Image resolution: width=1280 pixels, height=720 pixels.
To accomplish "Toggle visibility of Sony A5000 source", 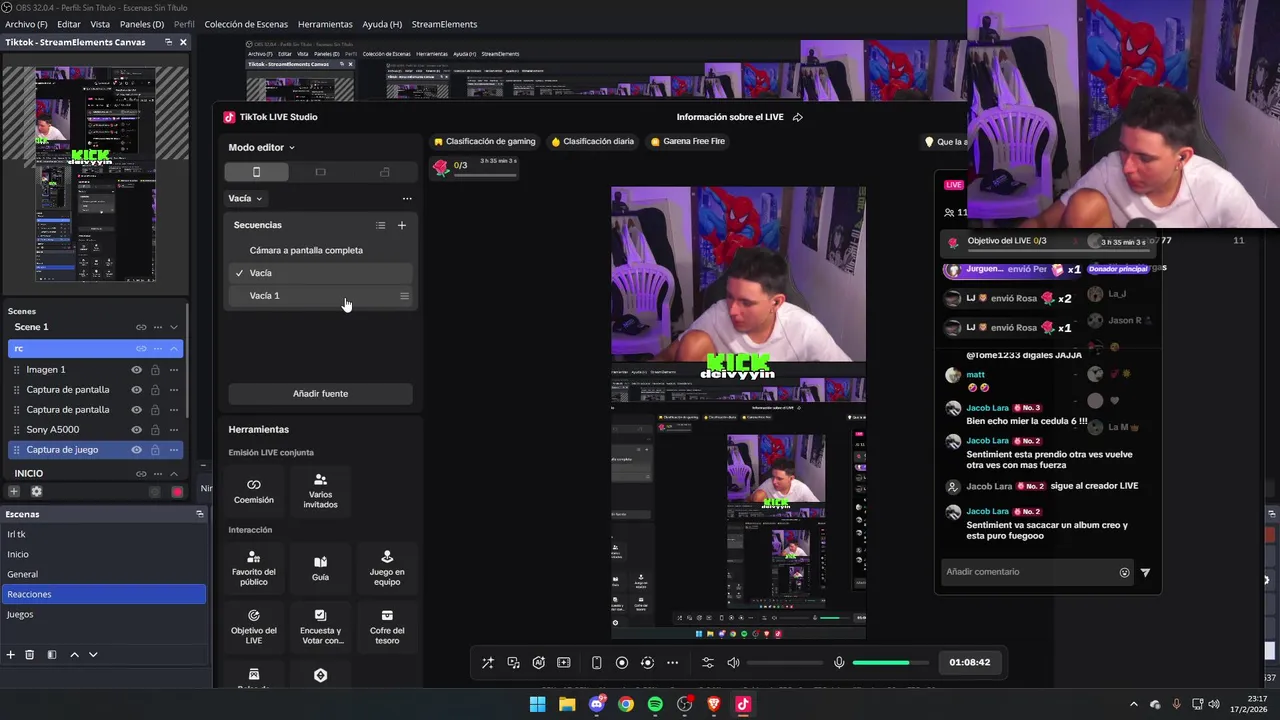I will [137, 430].
